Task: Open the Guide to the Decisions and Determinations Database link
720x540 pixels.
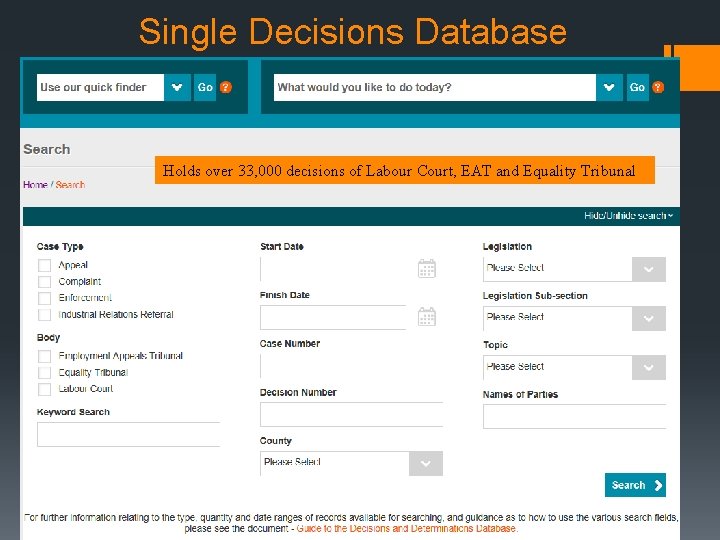Action: point(406,529)
